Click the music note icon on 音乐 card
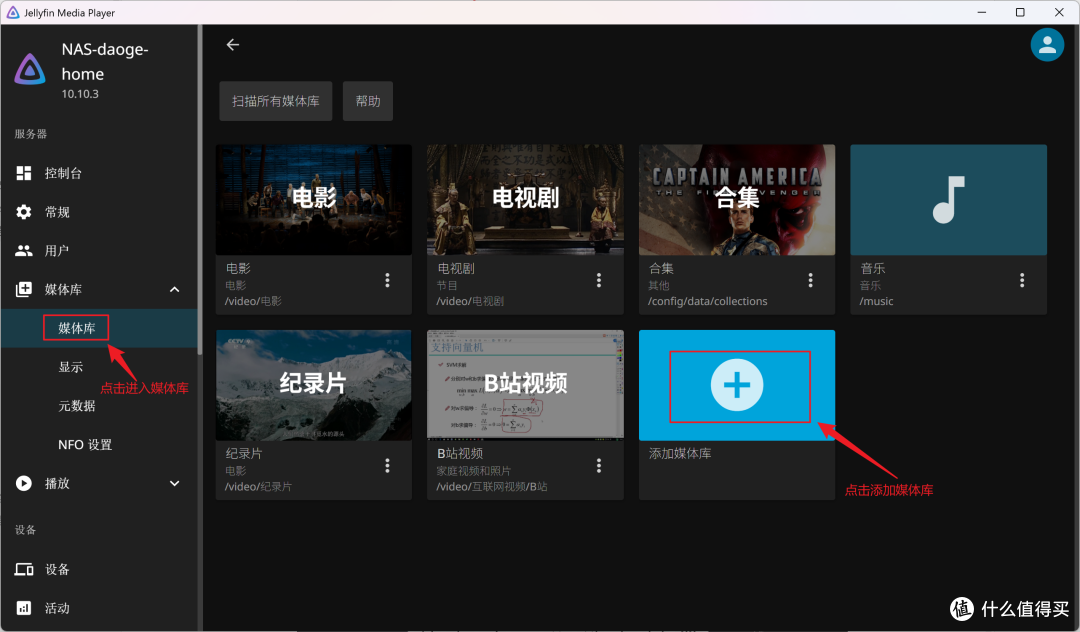This screenshot has height=632, width=1080. coord(948,200)
